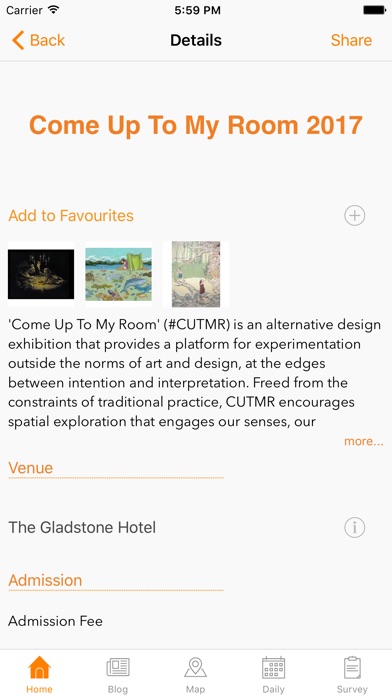The image size is (392, 696).
Task: Expand description with more... link
Action: pyautogui.click(x=364, y=441)
